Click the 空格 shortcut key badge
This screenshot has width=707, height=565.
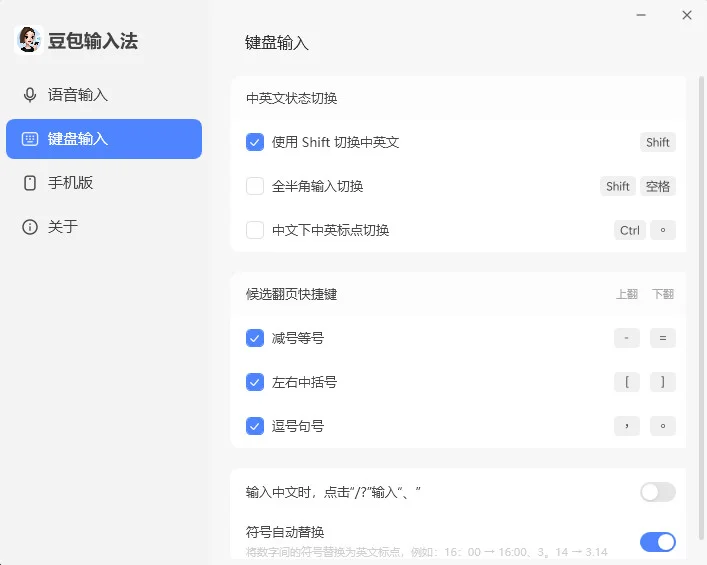pyautogui.click(x=658, y=186)
